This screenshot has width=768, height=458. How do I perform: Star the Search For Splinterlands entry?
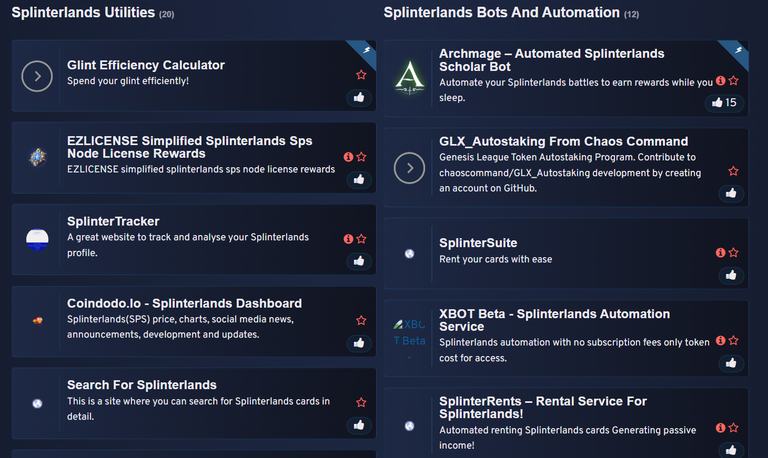[361, 402]
